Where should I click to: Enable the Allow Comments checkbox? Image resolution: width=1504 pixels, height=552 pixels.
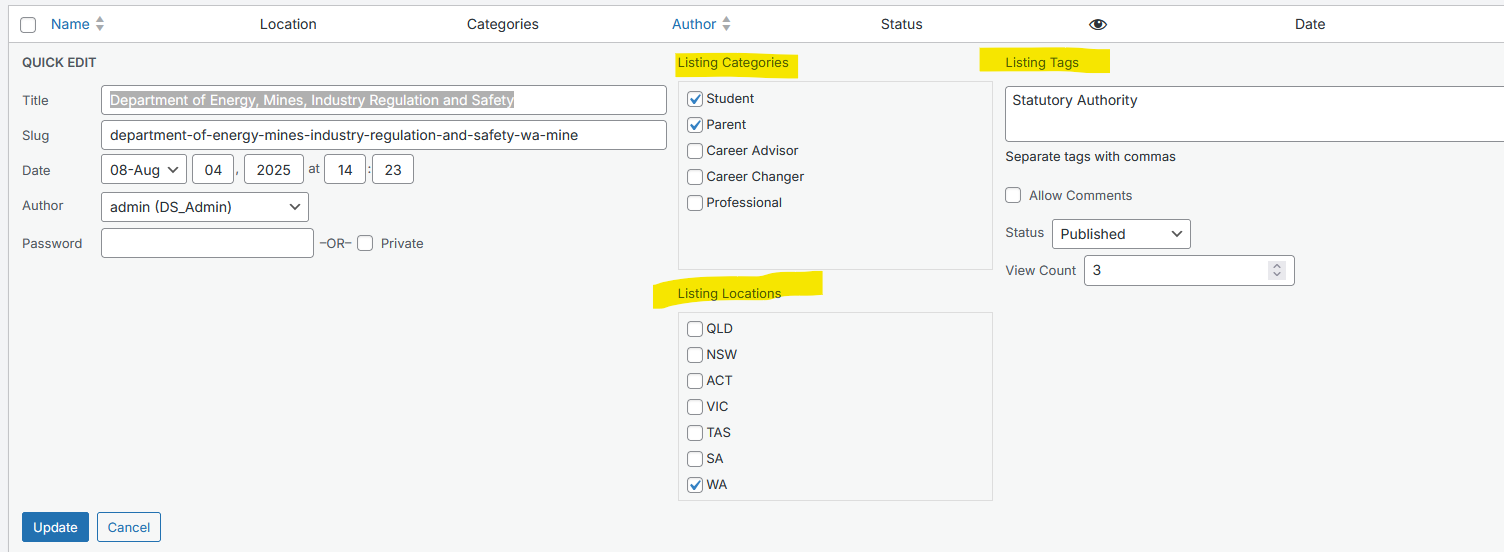[x=1013, y=195]
